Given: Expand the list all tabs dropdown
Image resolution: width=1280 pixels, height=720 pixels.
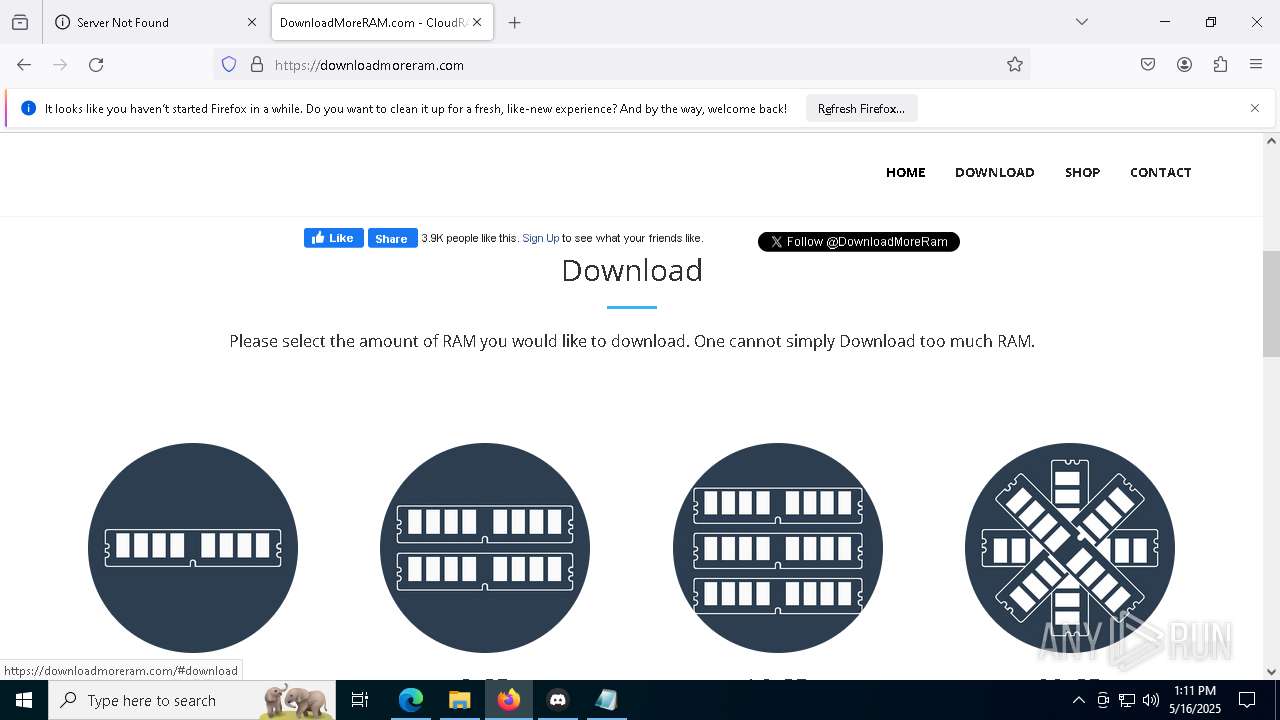Looking at the screenshot, I should (x=1081, y=22).
